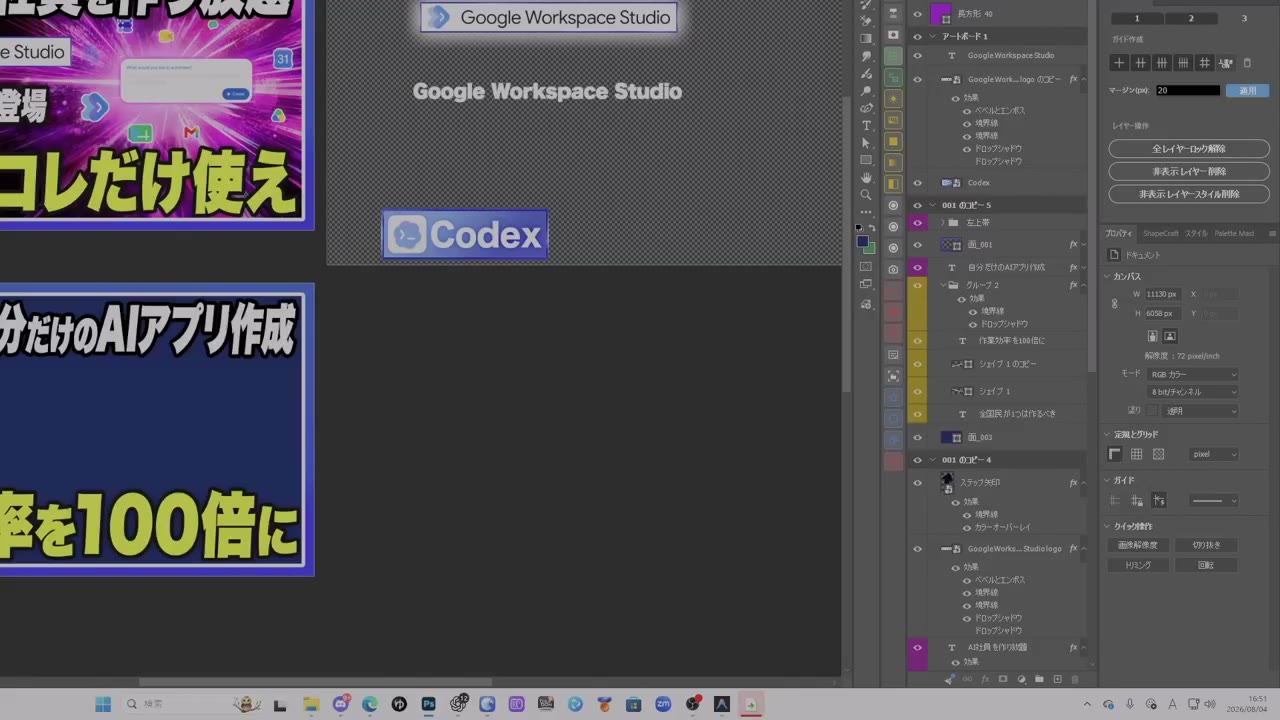Hide the Codex layer
This screenshot has height=720, width=1280.
[x=917, y=183]
